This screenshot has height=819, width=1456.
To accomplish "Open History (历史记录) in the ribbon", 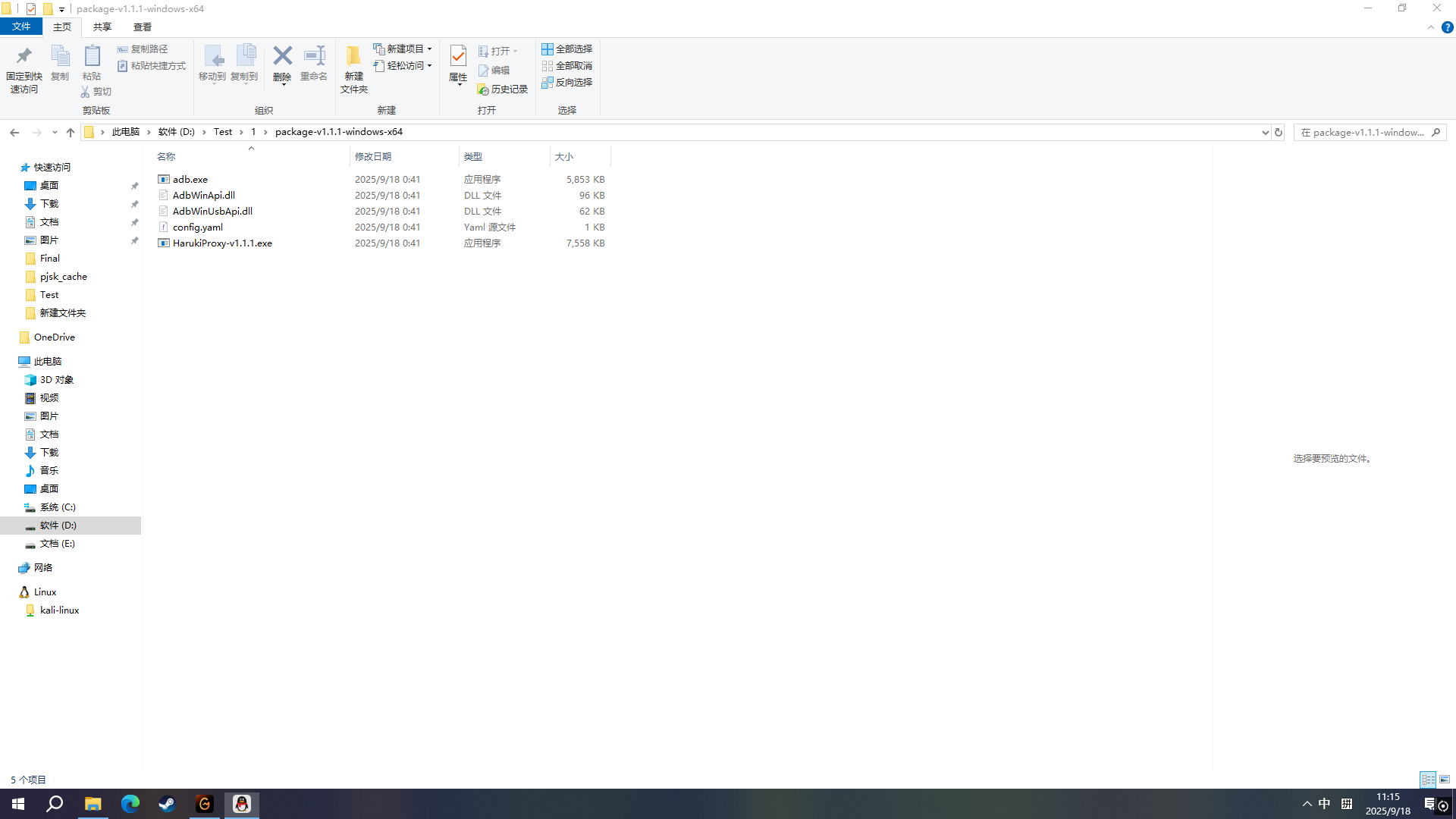I will coord(502,89).
